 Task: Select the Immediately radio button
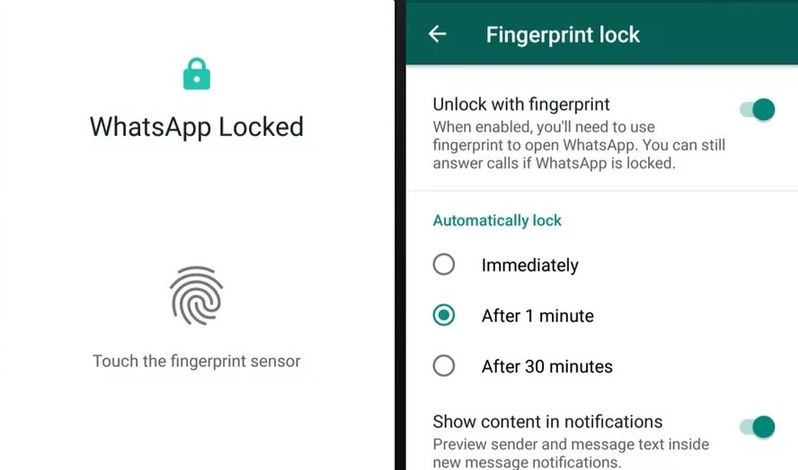pyautogui.click(x=444, y=265)
